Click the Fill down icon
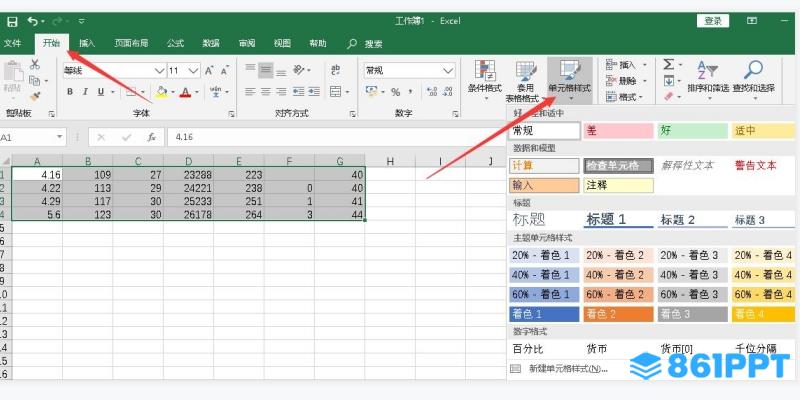The image size is (800, 400). click(668, 81)
